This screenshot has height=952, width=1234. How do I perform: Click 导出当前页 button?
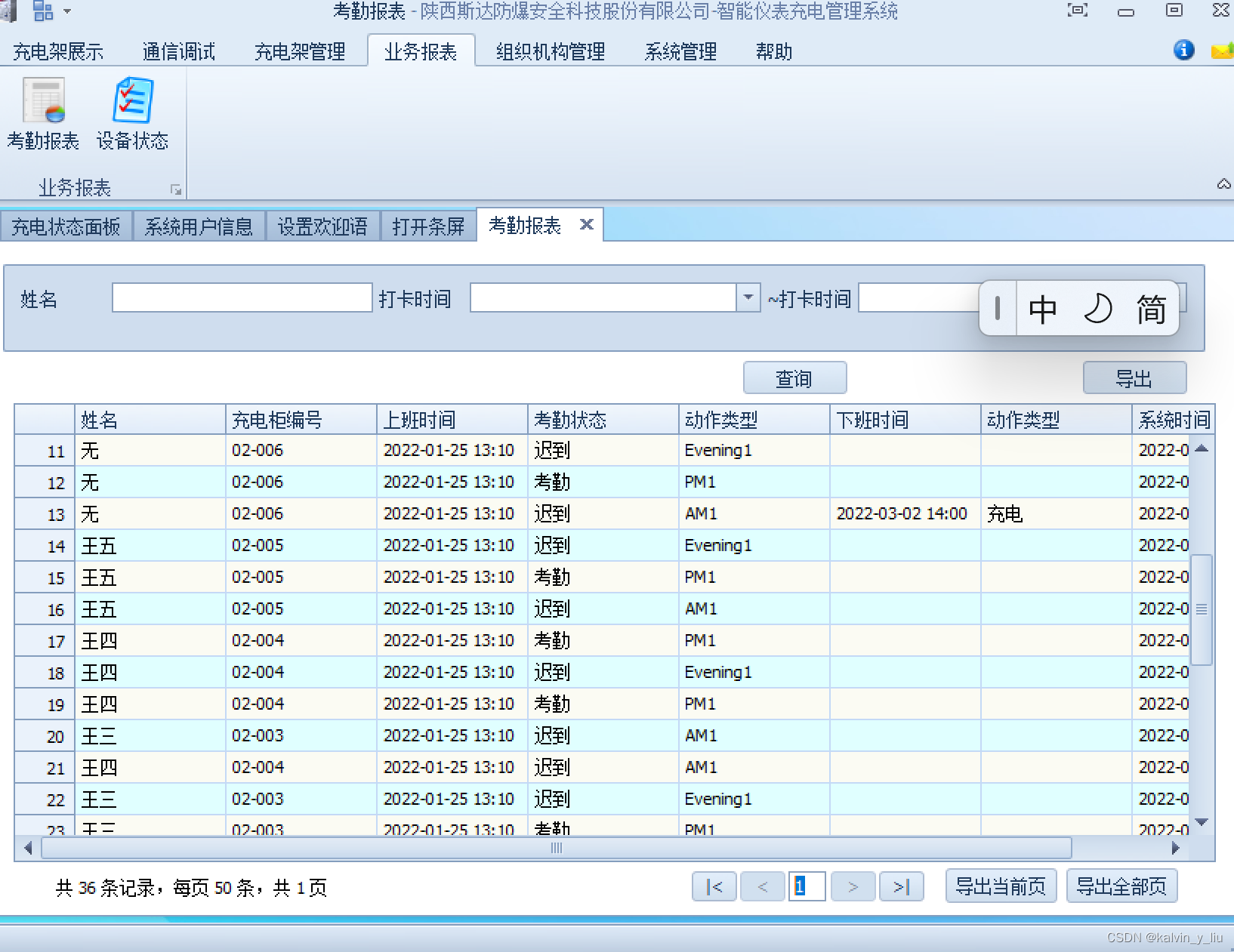(1001, 886)
